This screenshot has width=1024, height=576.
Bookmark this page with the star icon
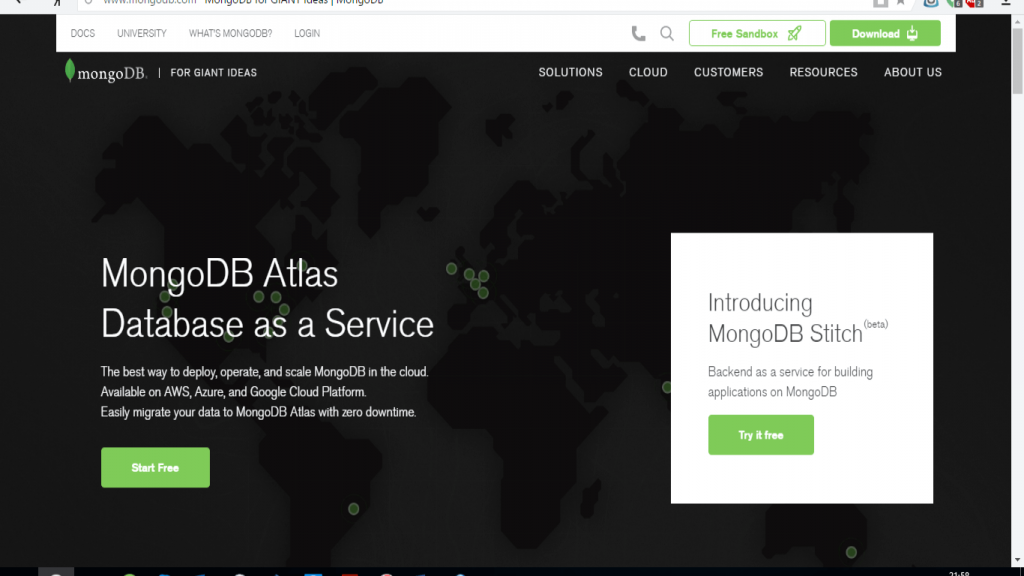[901, 3]
